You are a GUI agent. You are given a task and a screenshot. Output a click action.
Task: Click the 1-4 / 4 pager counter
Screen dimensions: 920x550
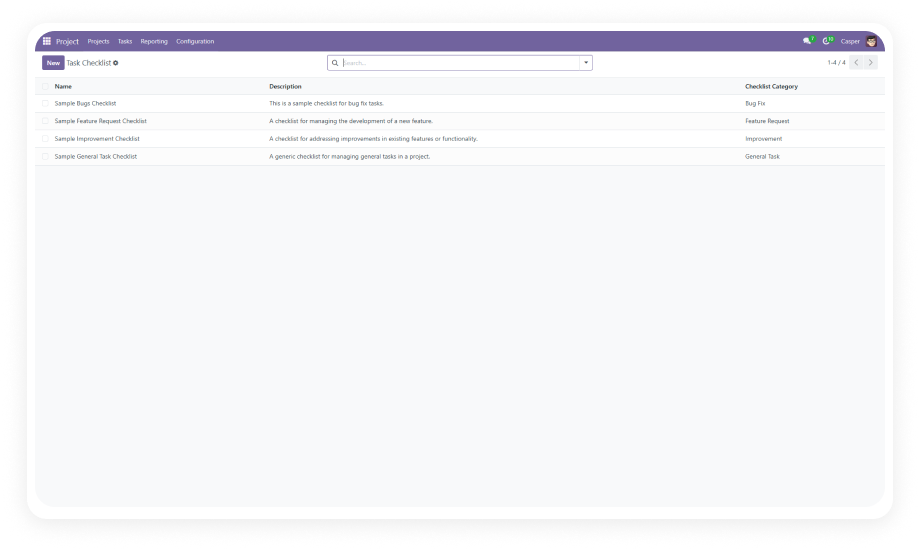point(836,63)
